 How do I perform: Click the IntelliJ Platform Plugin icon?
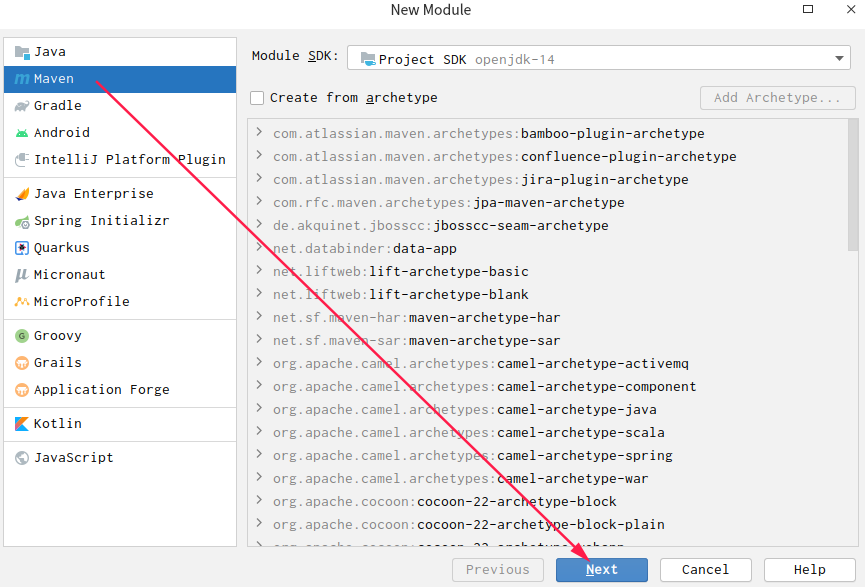click(22, 160)
